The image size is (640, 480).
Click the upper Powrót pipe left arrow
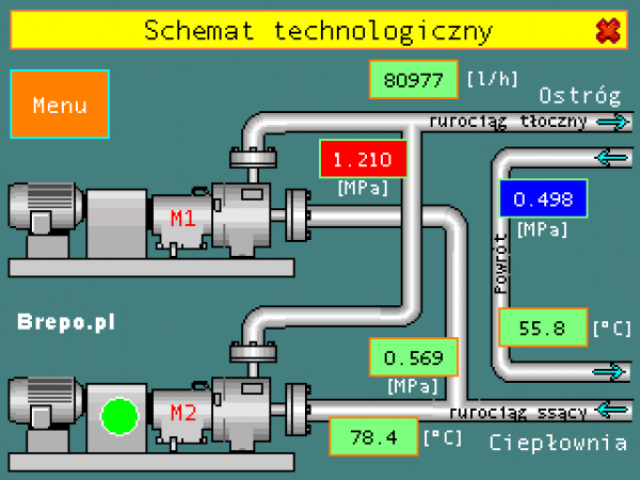[x=612, y=158]
